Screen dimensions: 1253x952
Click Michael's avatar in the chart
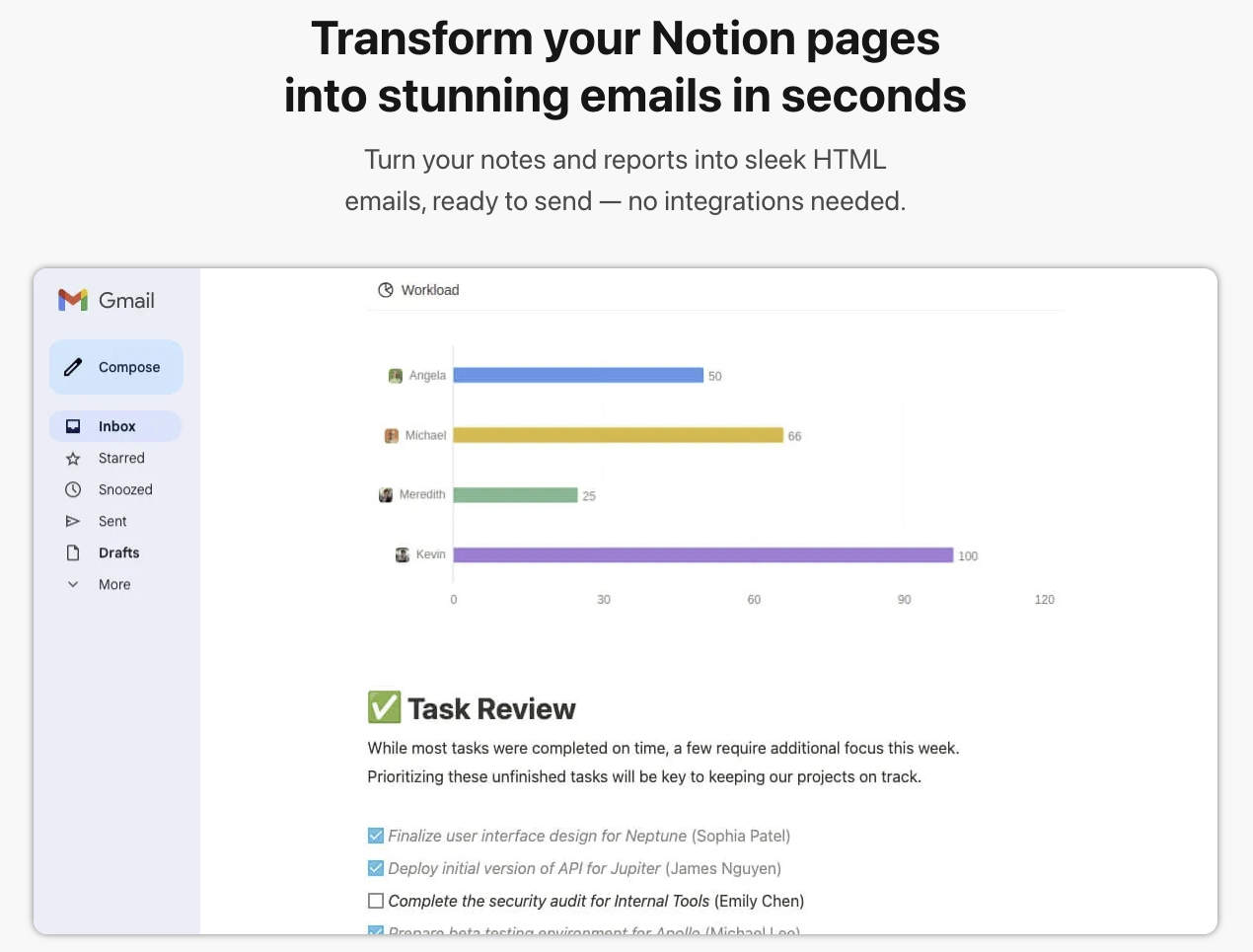point(392,435)
